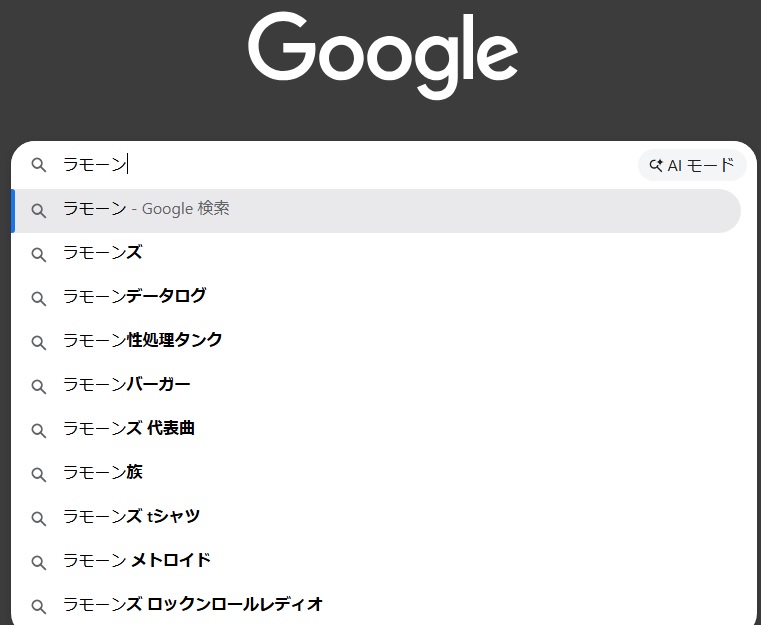Select ラモーンズ ロックンロールレディオ suggestion

pos(192,606)
